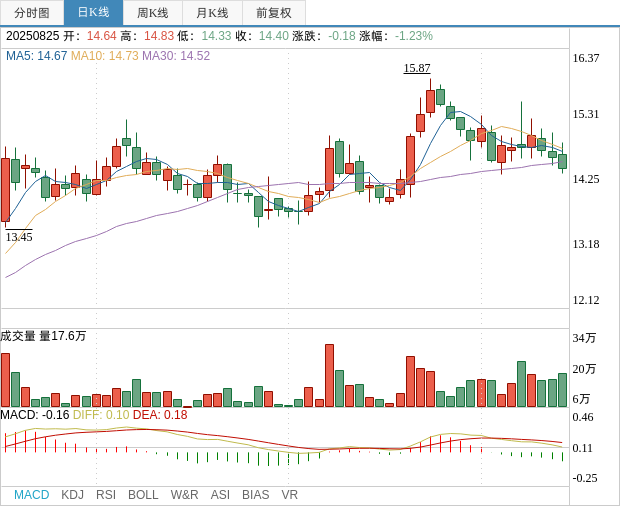Show the BOLL indicator
The width and height of the screenshot is (620, 506).
coord(143,495)
